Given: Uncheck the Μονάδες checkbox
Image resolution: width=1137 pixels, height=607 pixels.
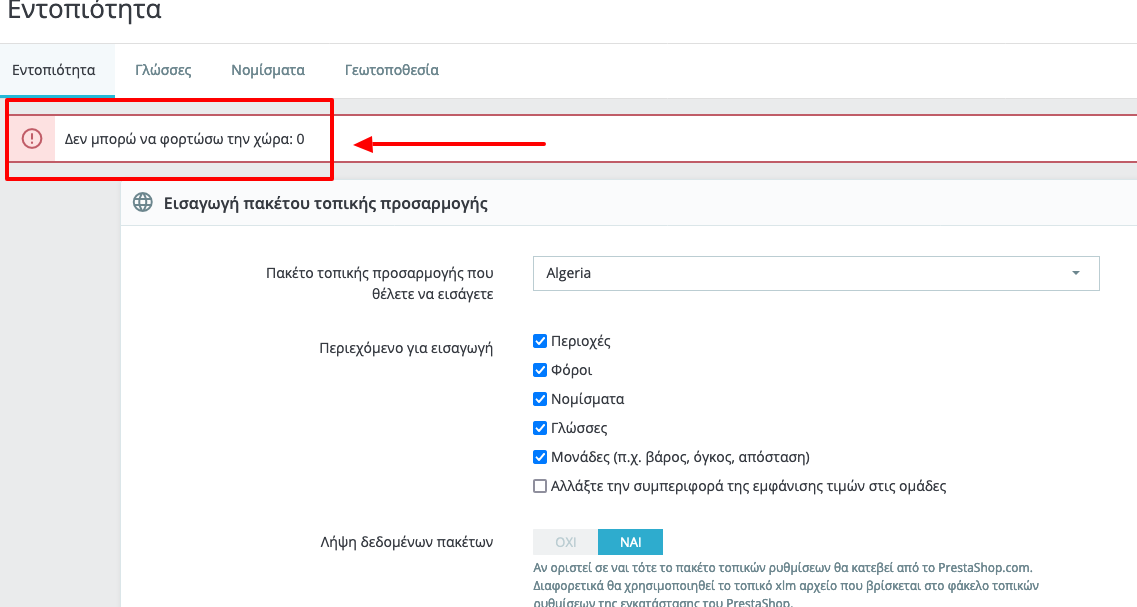Looking at the screenshot, I should click(x=539, y=457).
